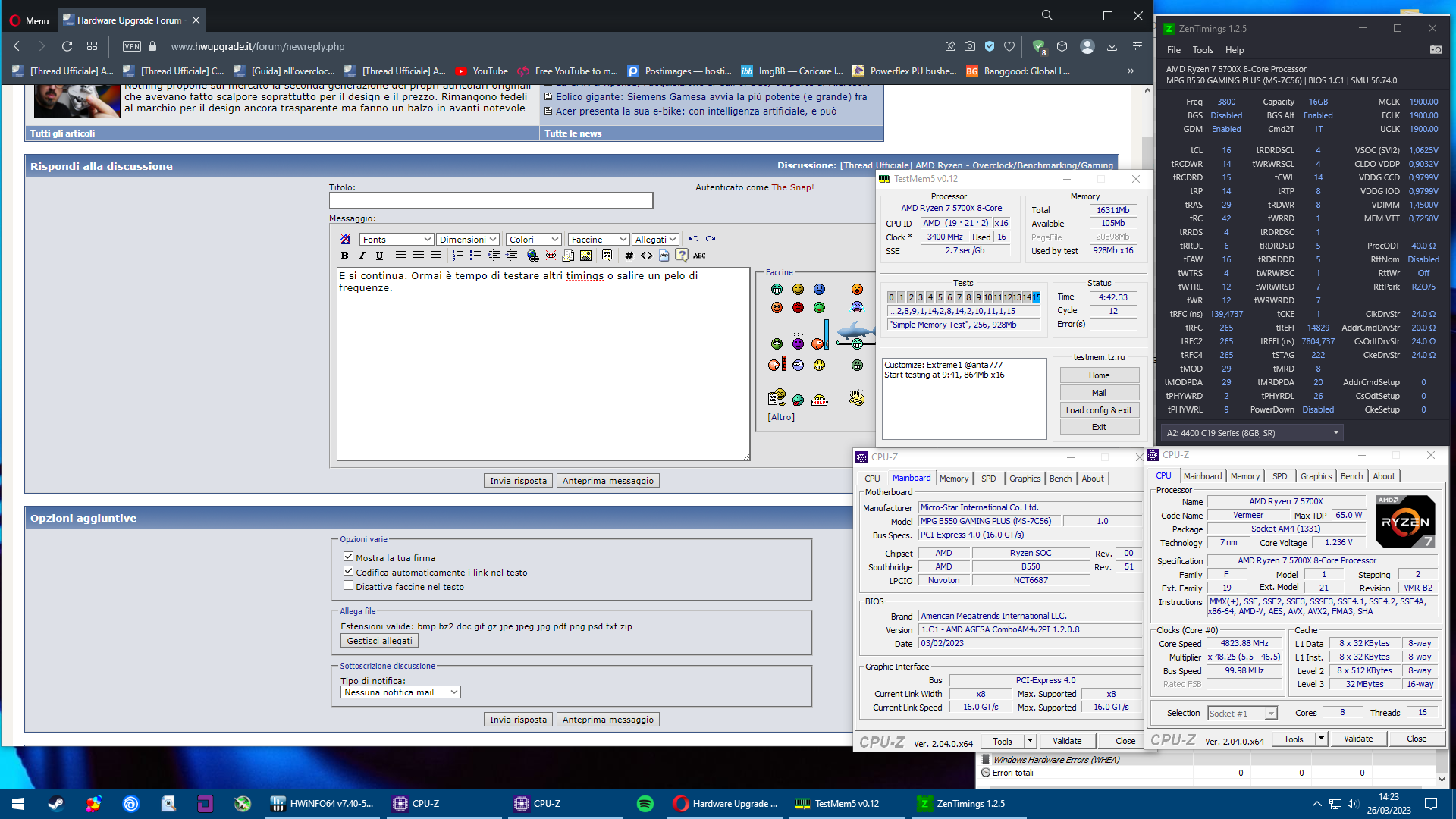Click Gestisci allegati button
The width and height of the screenshot is (1456, 819).
pyautogui.click(x=379, y=641)
